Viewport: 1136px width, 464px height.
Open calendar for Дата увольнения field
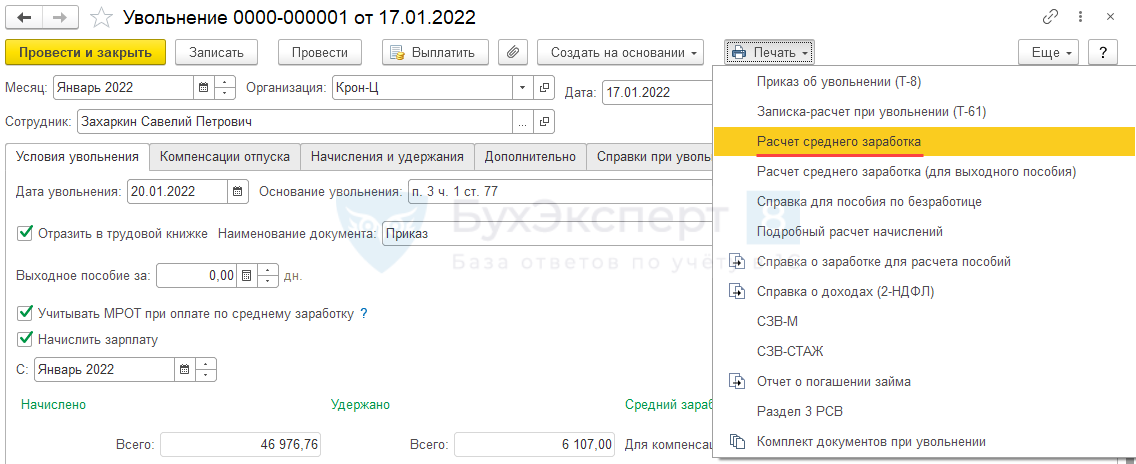pyautogui.click(x=237, y=191)
